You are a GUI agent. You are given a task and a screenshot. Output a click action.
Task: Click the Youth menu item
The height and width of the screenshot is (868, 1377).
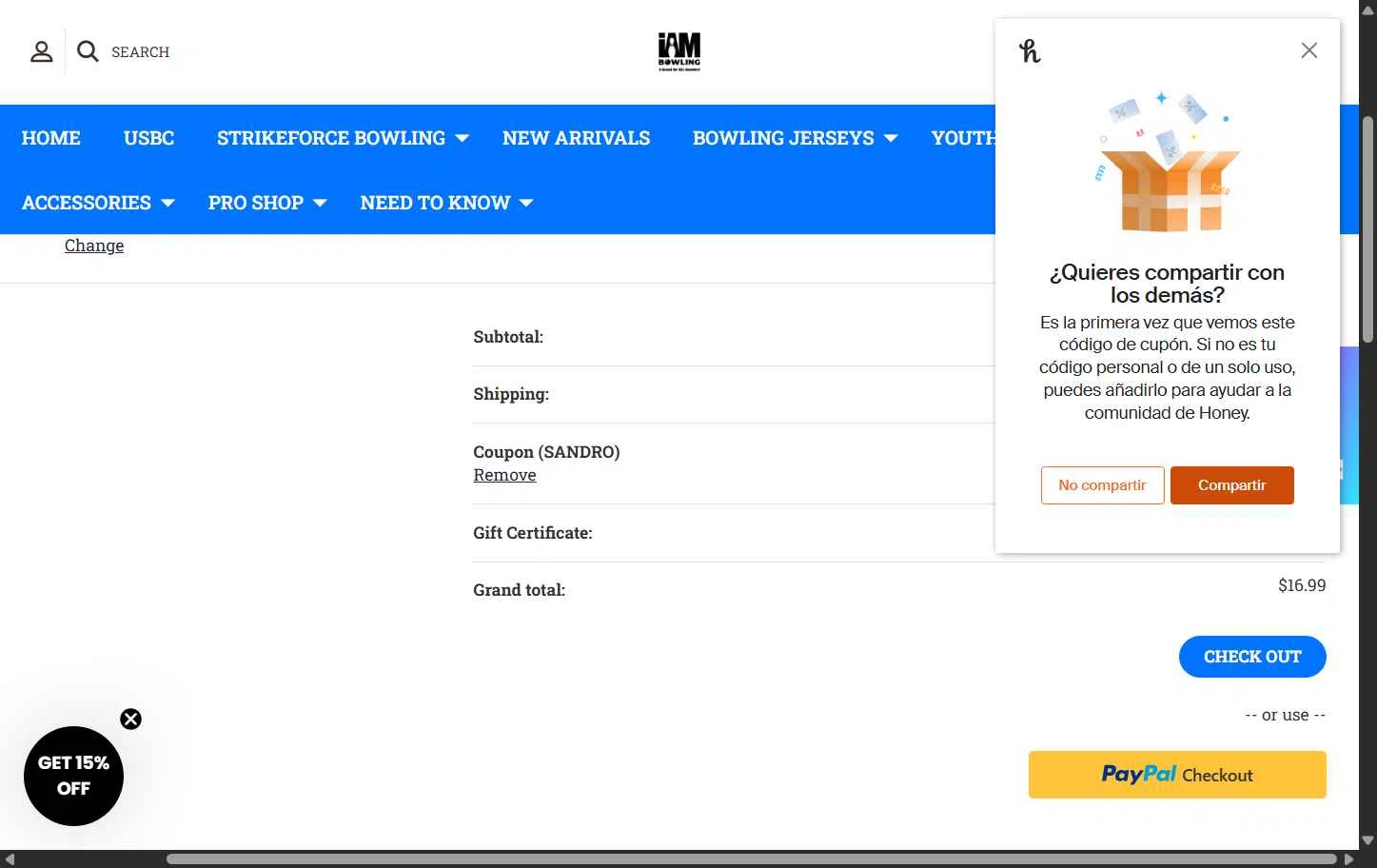coord(963,138)
